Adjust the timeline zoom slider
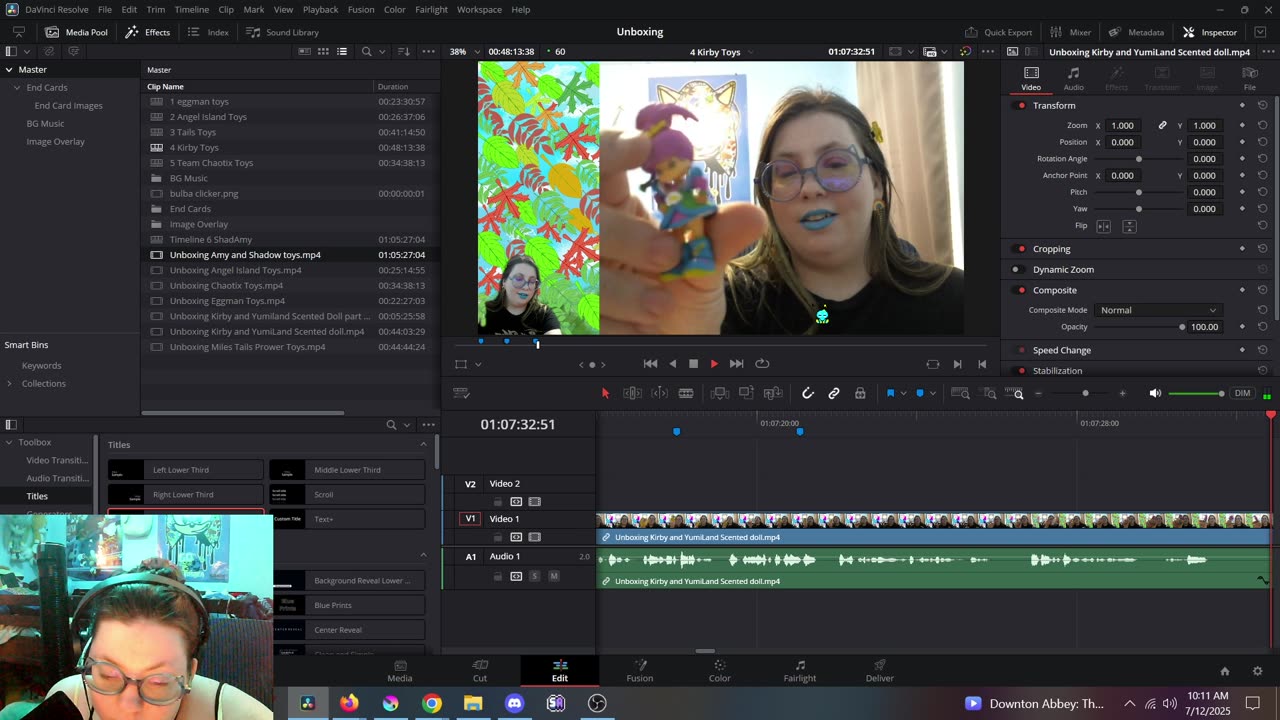Viewport: 1280px width, 720px height. tap(1085, 393)
